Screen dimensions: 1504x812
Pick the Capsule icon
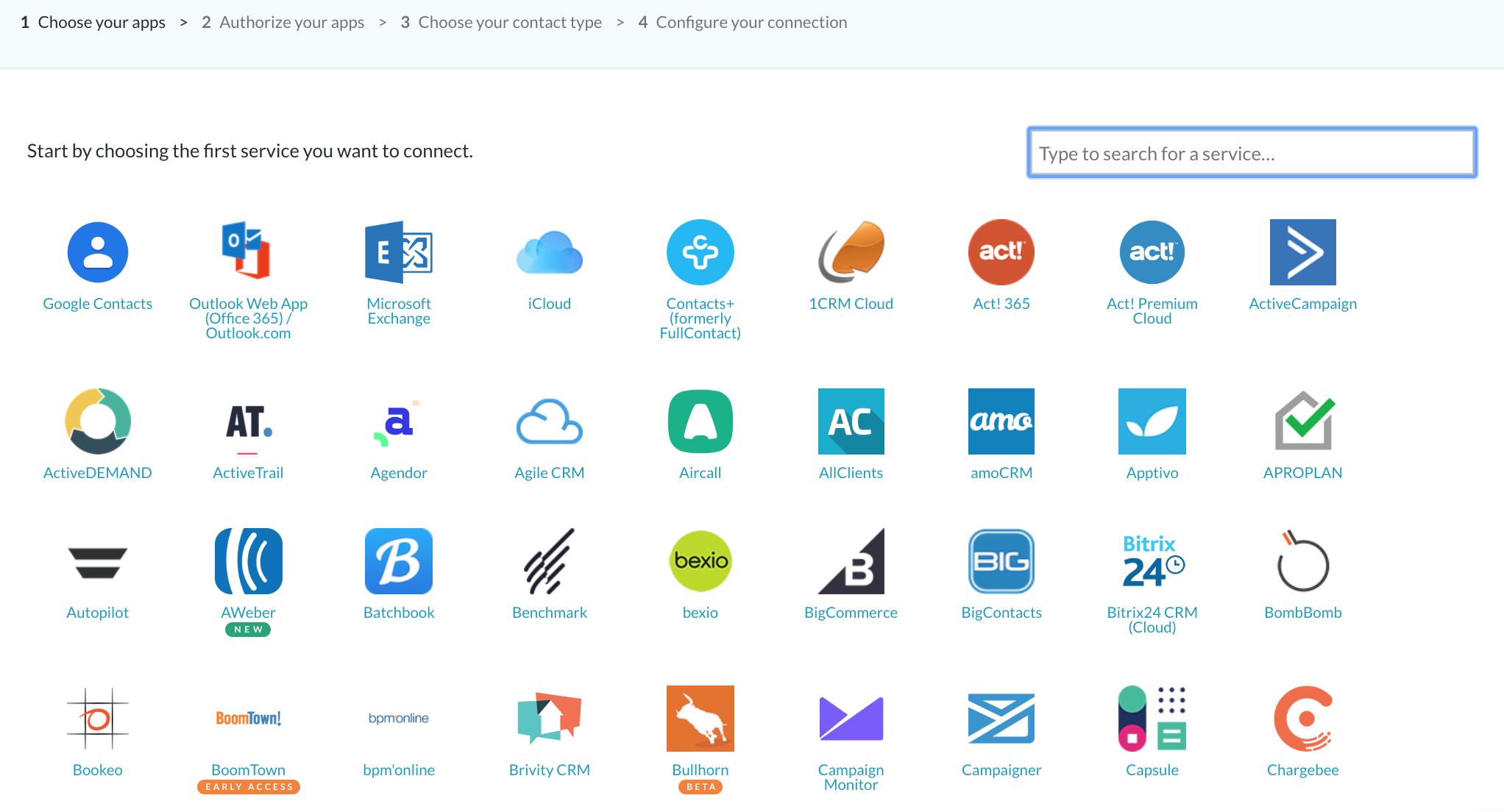[x=1152, y=719]
